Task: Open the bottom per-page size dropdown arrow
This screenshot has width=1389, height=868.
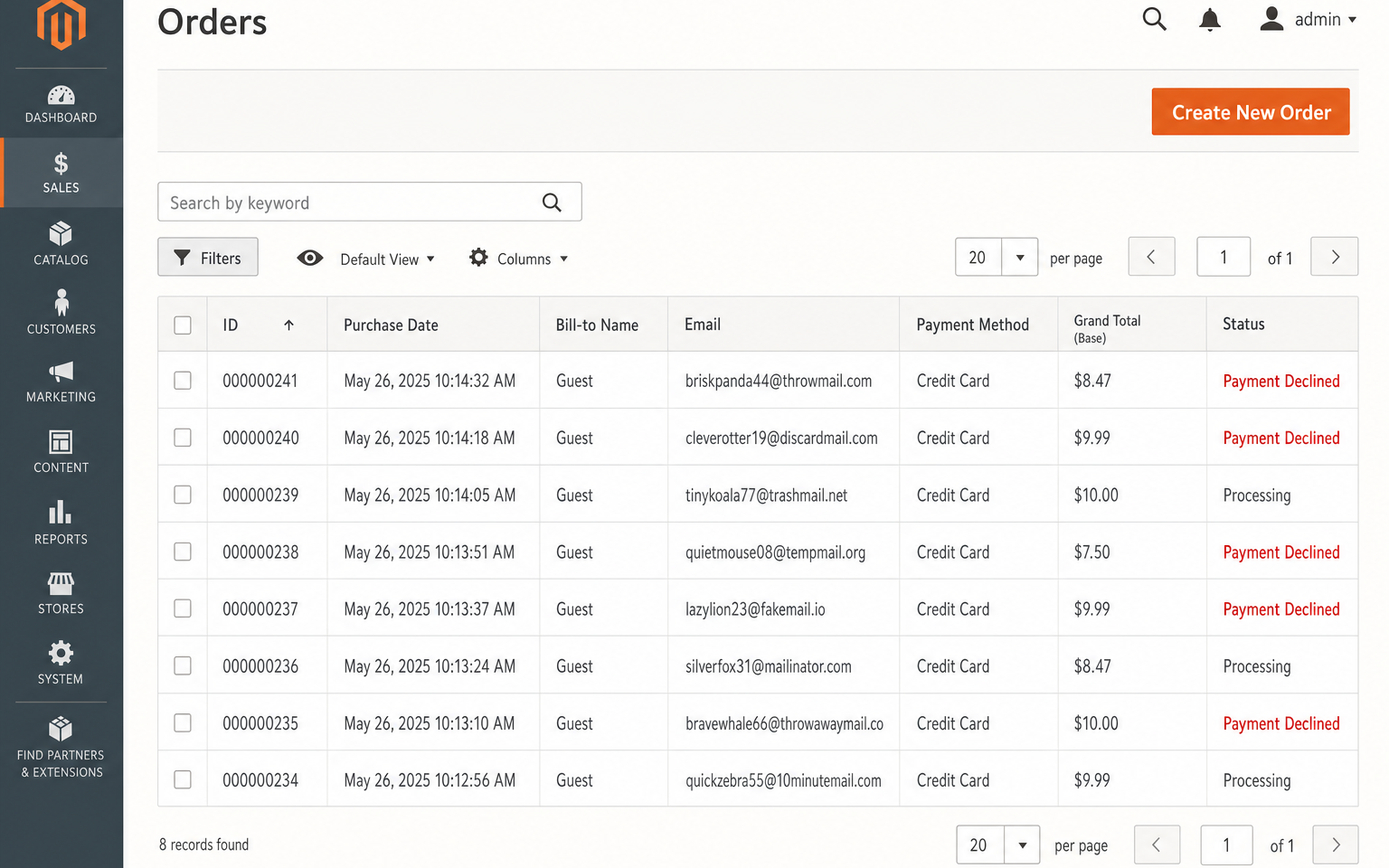Action: point(1023,845)
